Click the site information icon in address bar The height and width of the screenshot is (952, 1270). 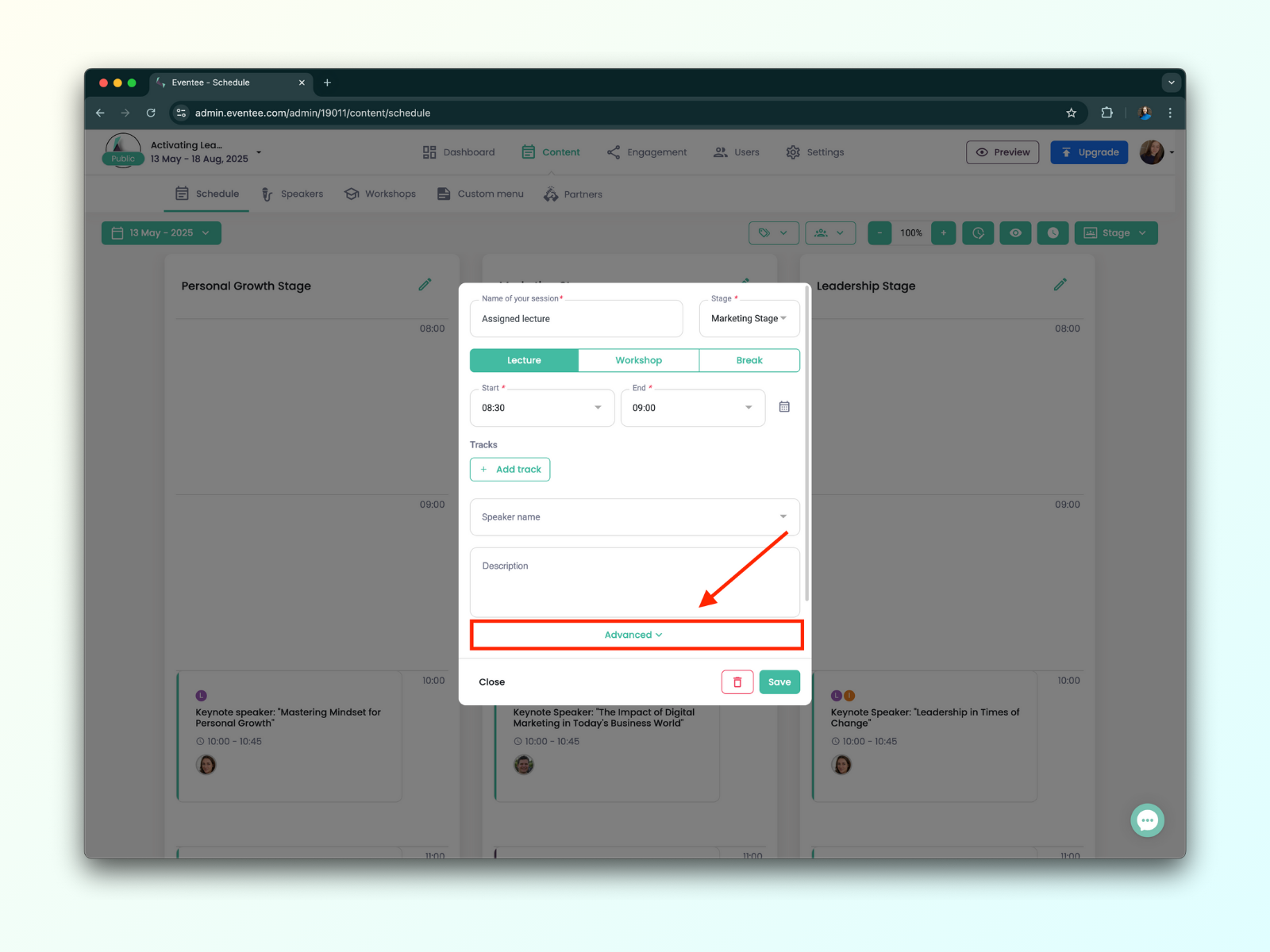pyautogui.click(x=181, y=113)
